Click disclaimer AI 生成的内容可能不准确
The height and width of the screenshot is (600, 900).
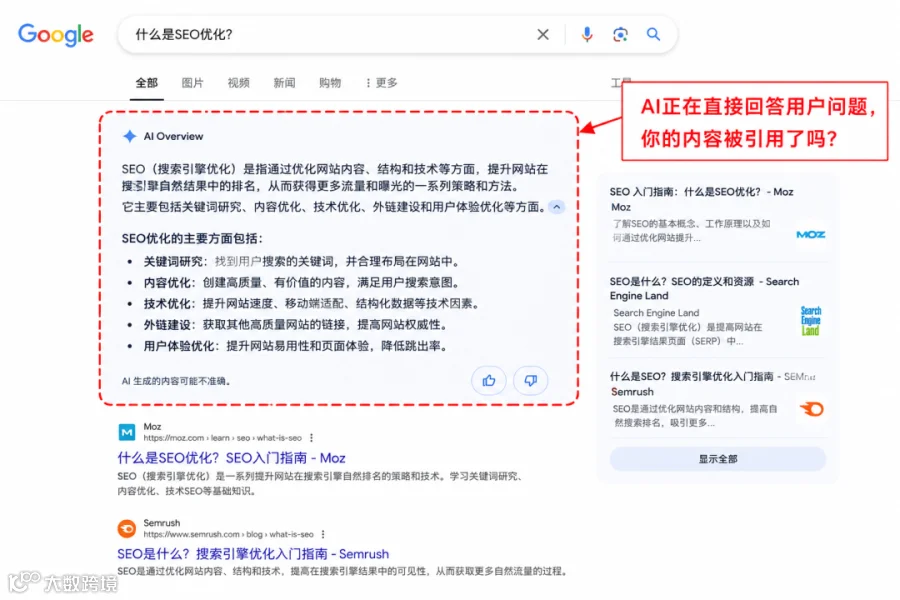point(176,381)
